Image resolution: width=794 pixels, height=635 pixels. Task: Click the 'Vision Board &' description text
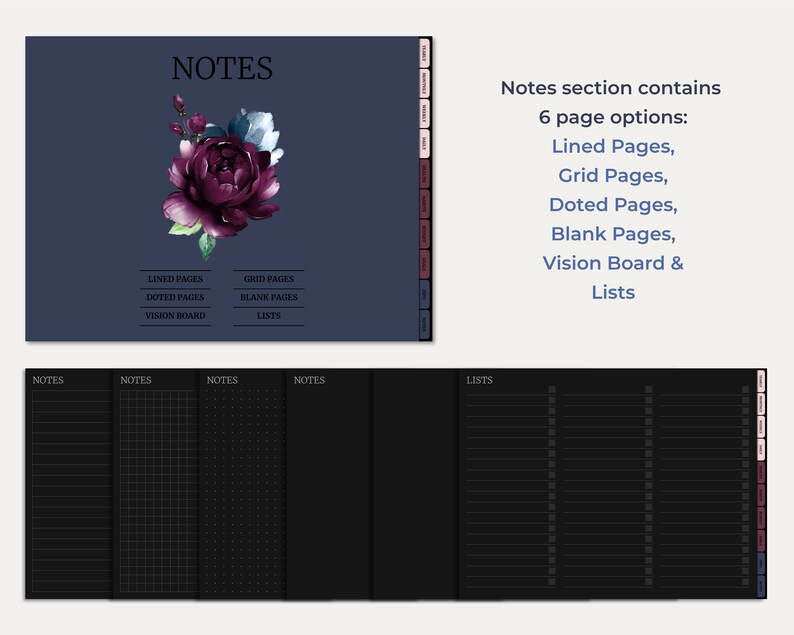(613, 263)
